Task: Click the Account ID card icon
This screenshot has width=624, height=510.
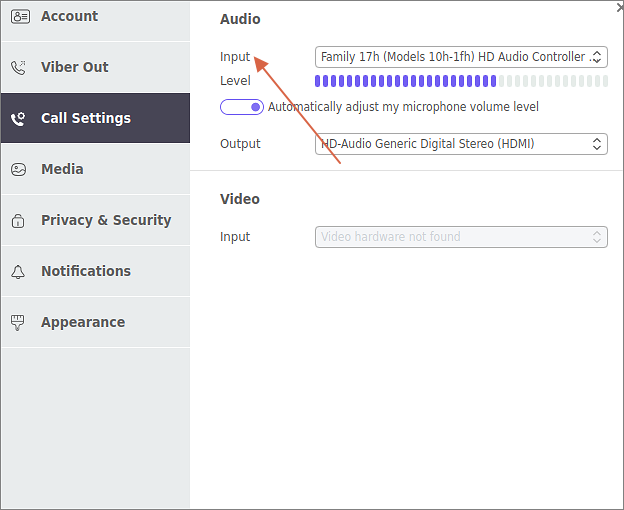Action: pos(19,16)
